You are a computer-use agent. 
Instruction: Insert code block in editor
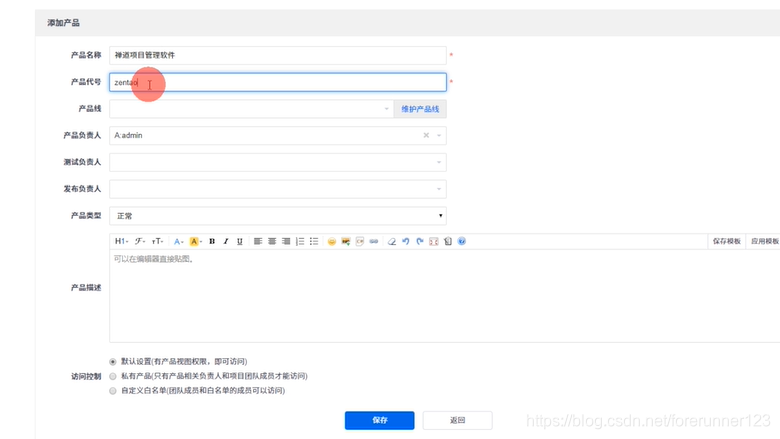(360, 241)
